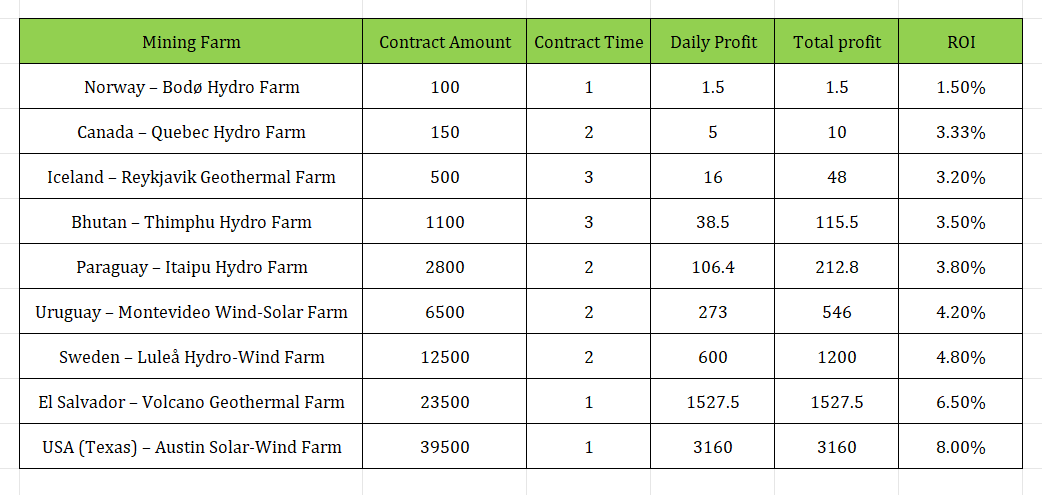
Task: Click the Total profit header cell
Action: coord(837,42)
